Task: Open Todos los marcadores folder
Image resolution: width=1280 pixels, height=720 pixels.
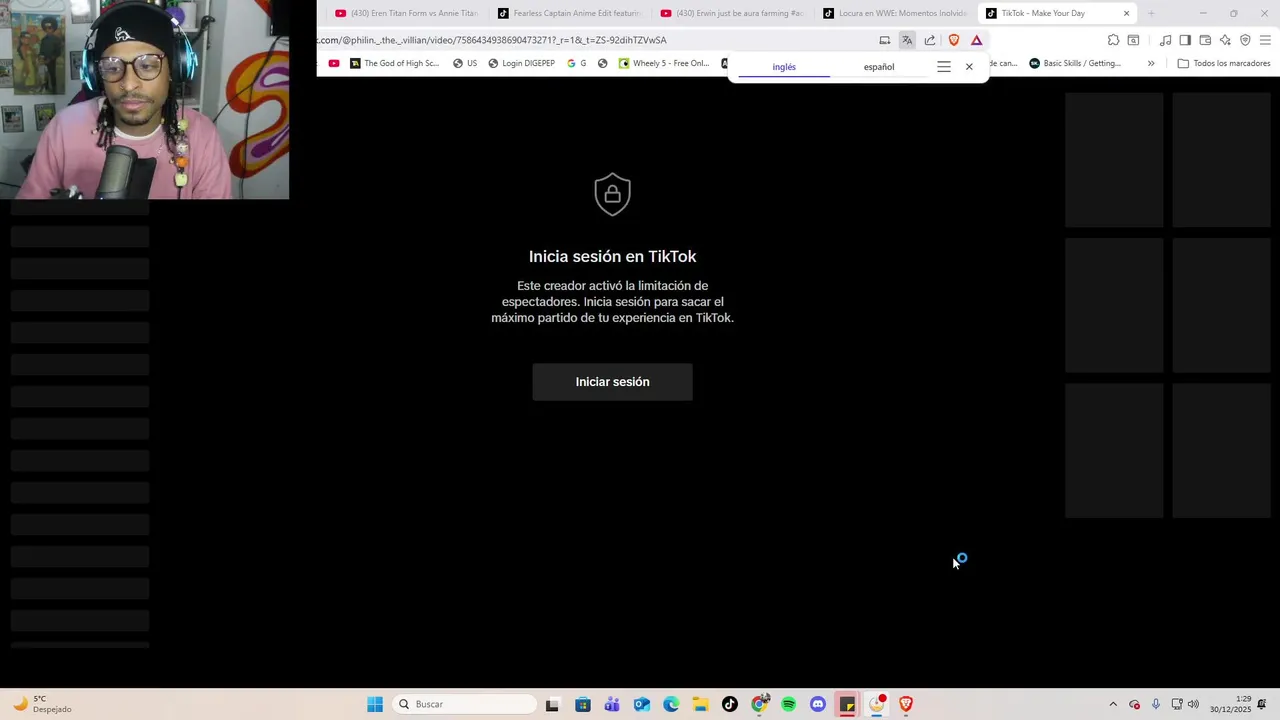Action: [x=1224, y=63]
